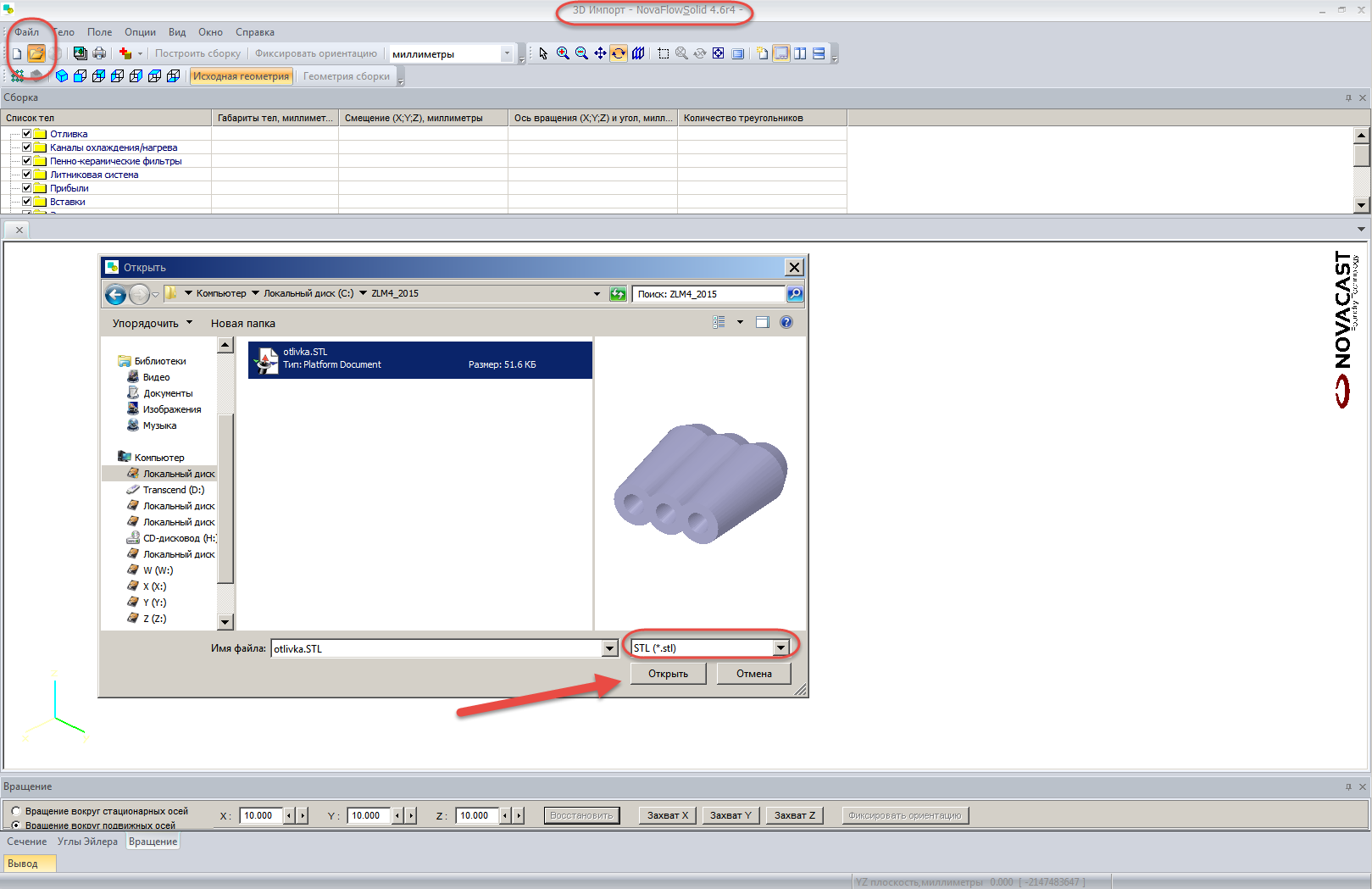
Task: Select Transcend (D:) in folder tree
Action: tap(173, 490)
